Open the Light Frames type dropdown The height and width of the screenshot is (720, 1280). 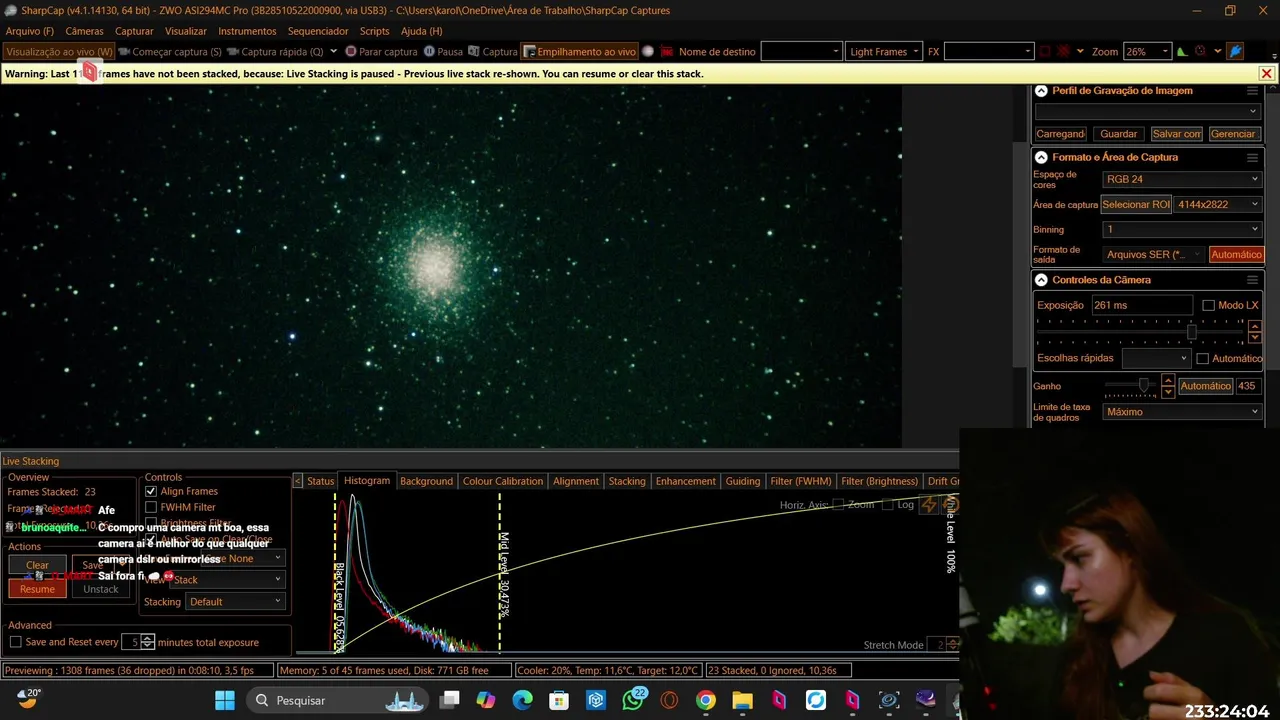884,52
